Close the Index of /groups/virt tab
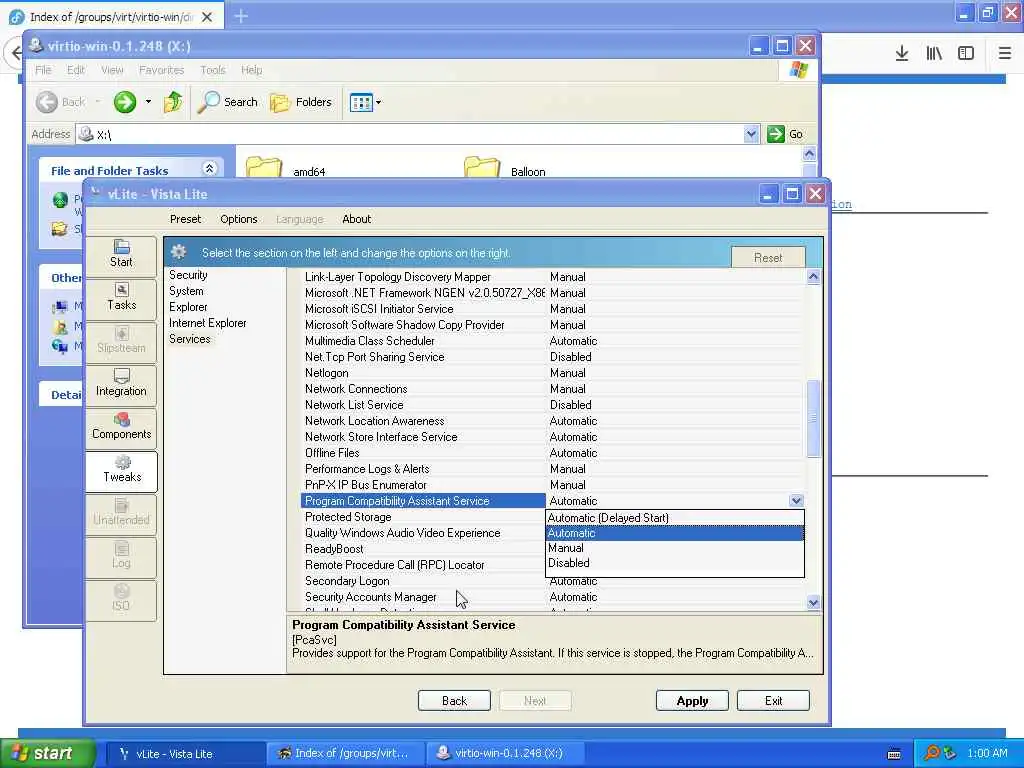The image size is (1024, 768). [207, 17]
